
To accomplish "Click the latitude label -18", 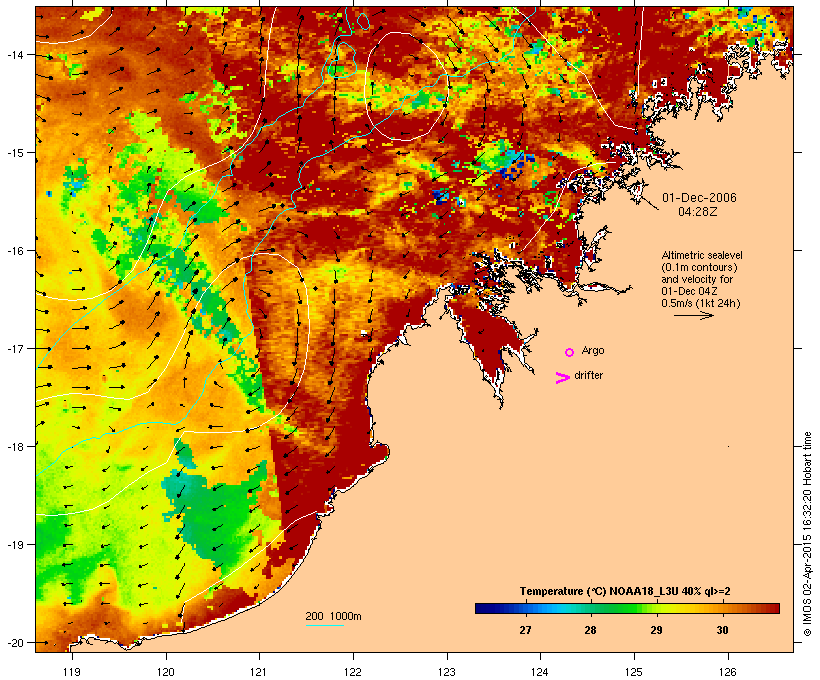I will [15, 446].
